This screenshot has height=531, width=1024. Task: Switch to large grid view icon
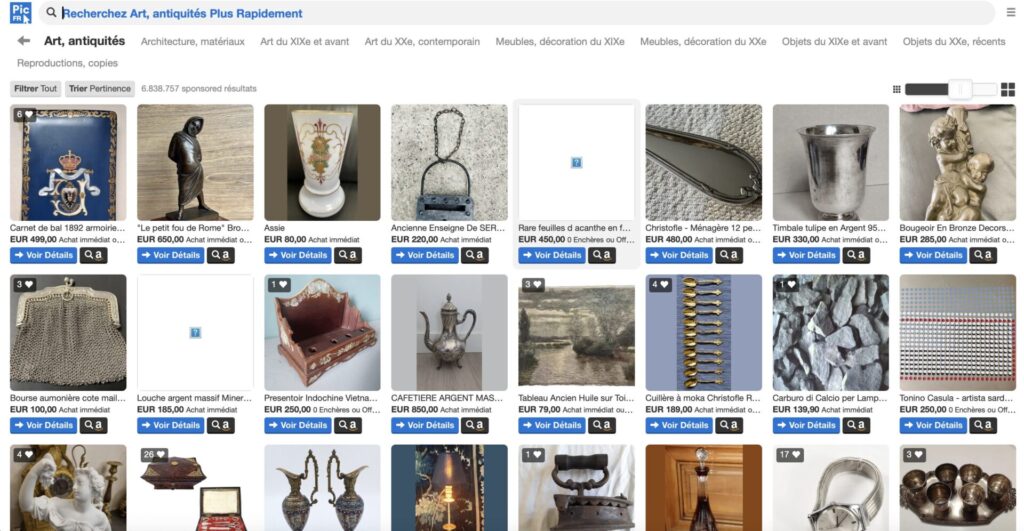coord(1008,89)
